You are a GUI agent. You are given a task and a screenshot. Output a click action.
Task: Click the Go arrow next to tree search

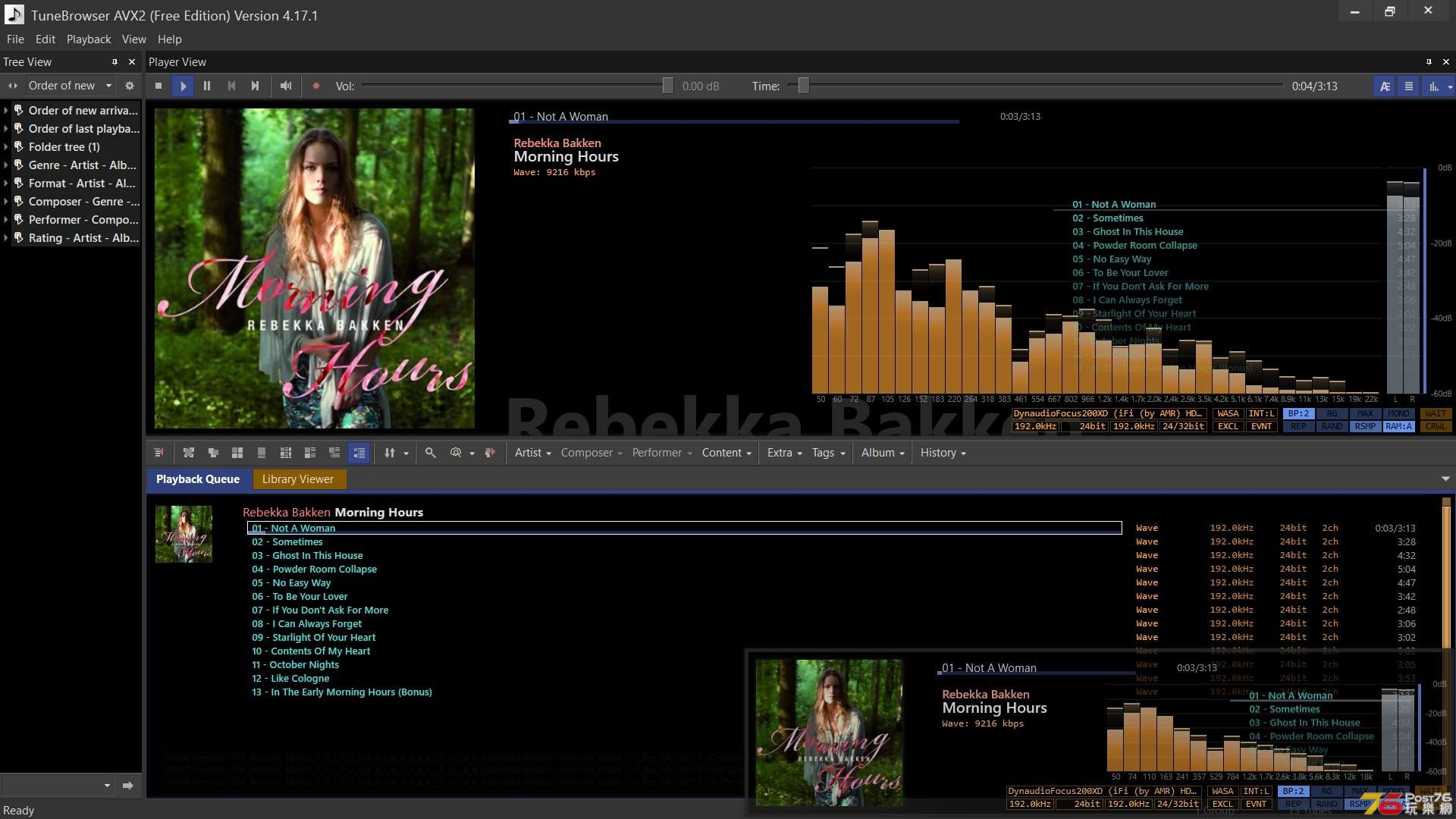[x=127, y=786]
